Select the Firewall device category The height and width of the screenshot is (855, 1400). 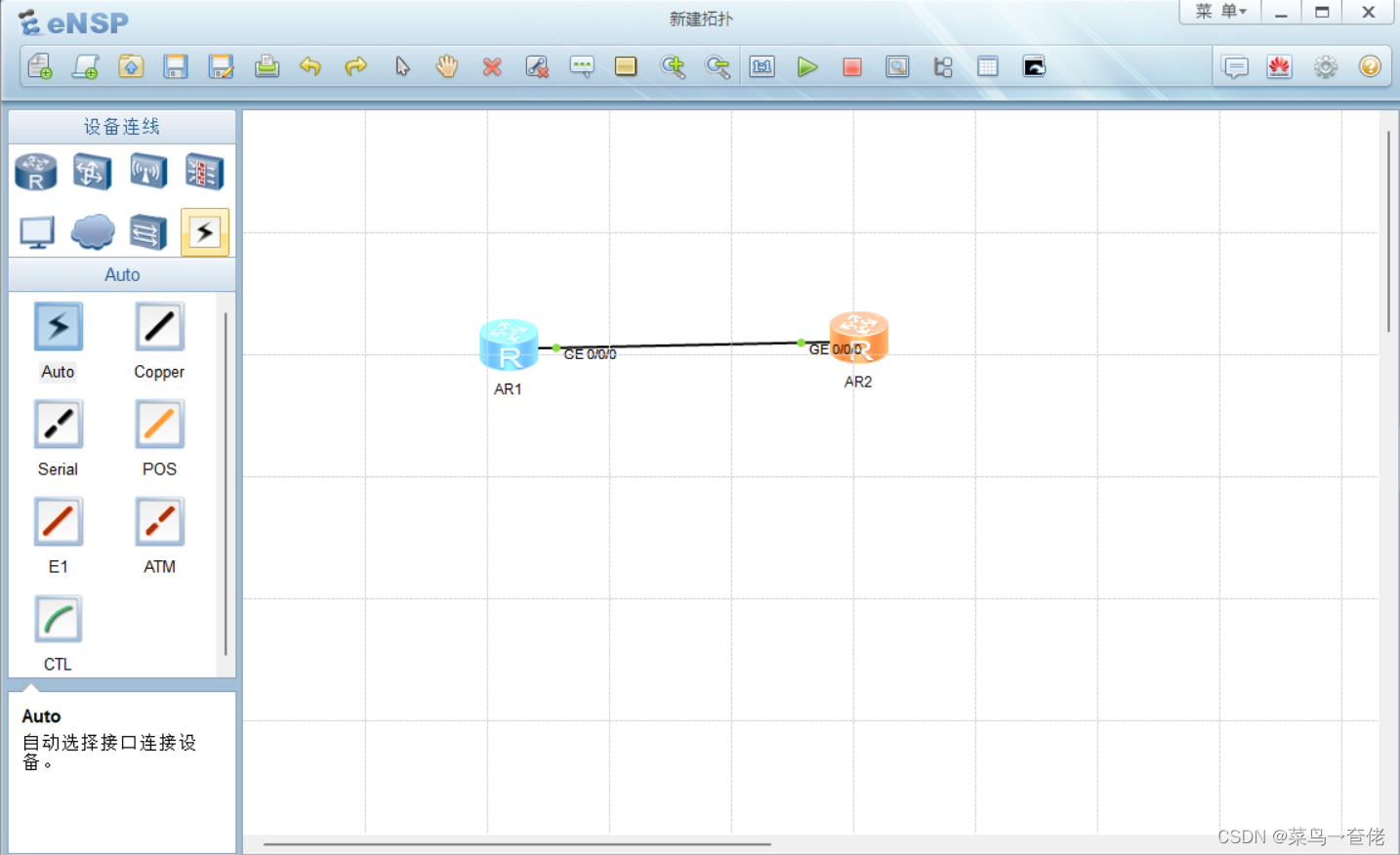205,172
